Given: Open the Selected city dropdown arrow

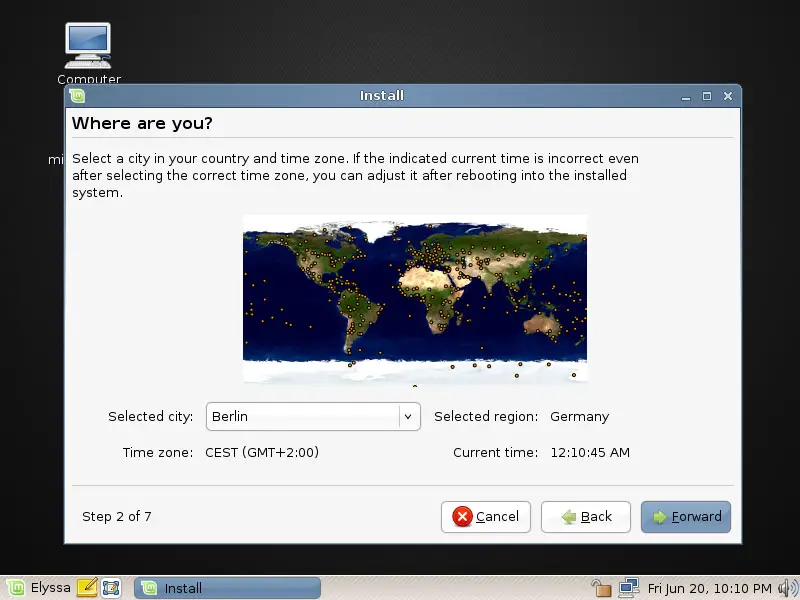Looking at the screenshot, I should (x=408, y=416).
